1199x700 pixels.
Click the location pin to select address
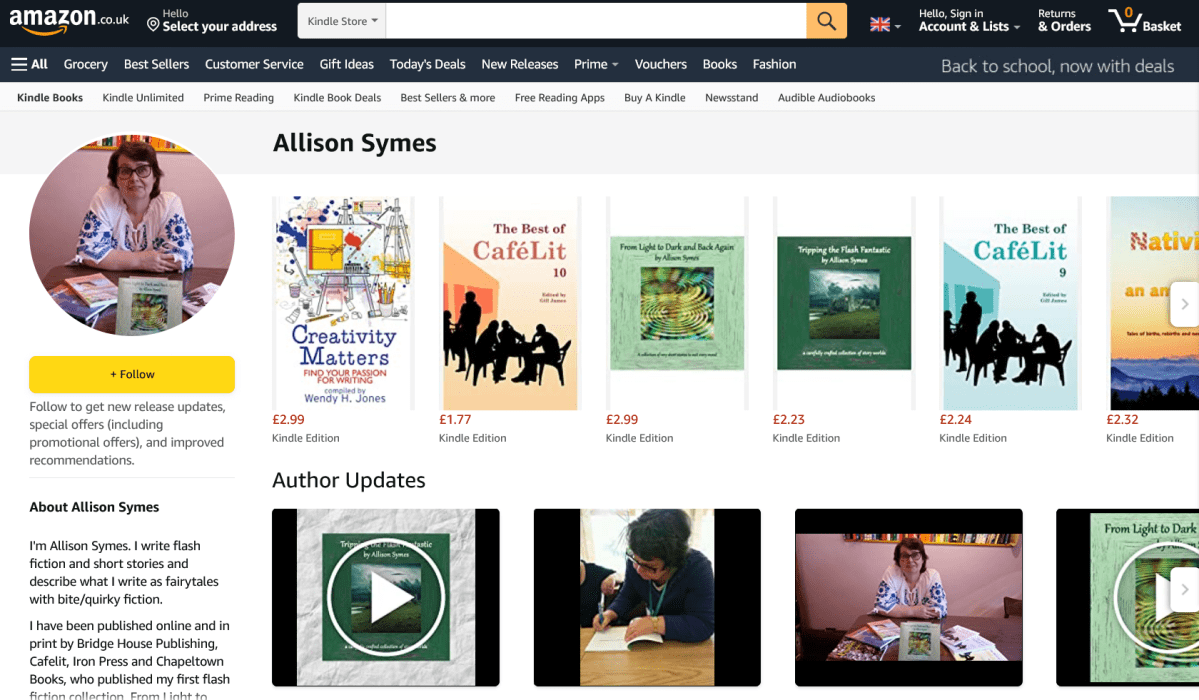(153, 23)
